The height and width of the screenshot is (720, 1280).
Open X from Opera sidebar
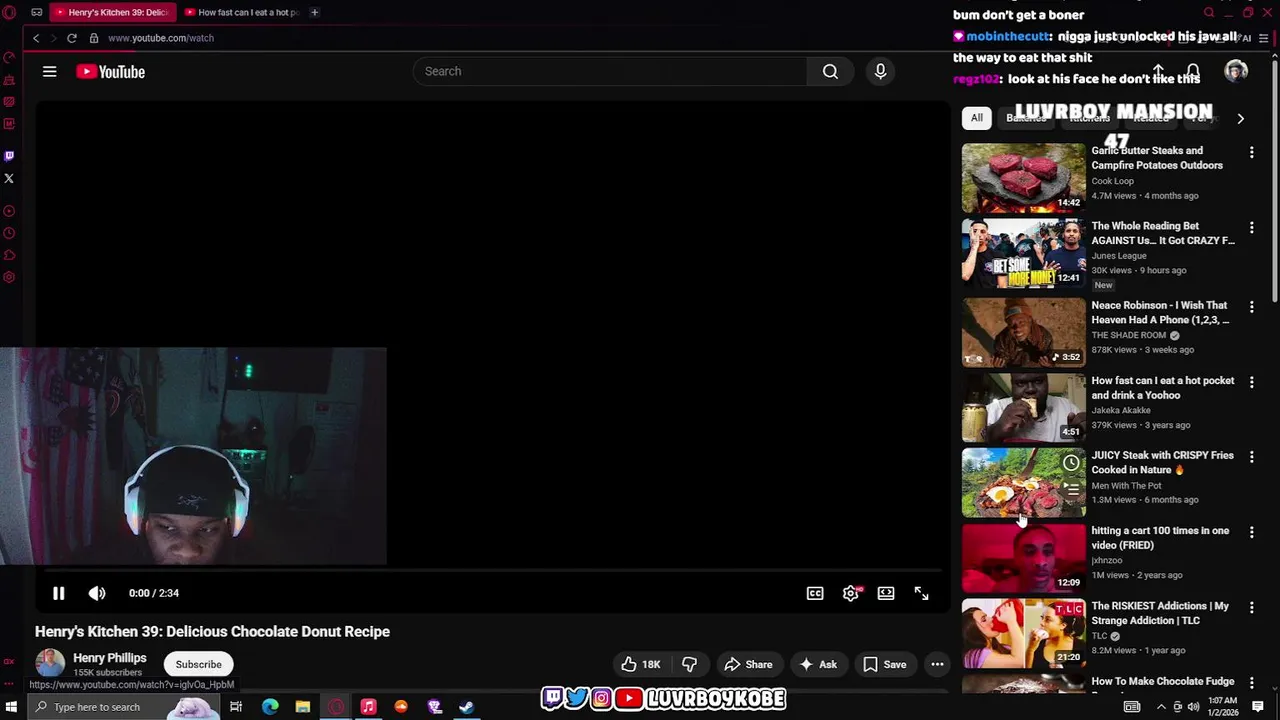pos(9,178)
